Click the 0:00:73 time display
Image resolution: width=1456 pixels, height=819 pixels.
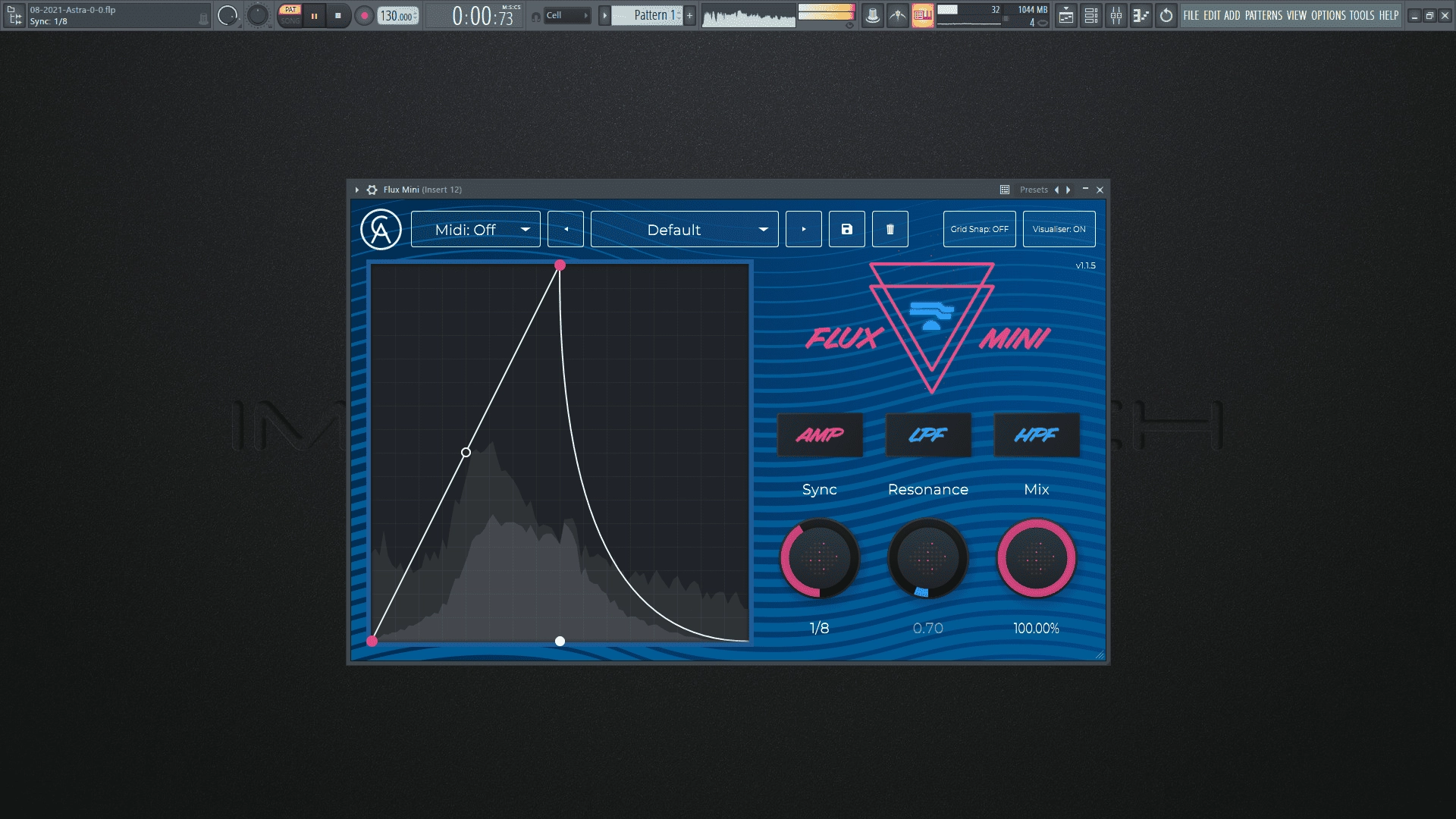tap(483, 15)
